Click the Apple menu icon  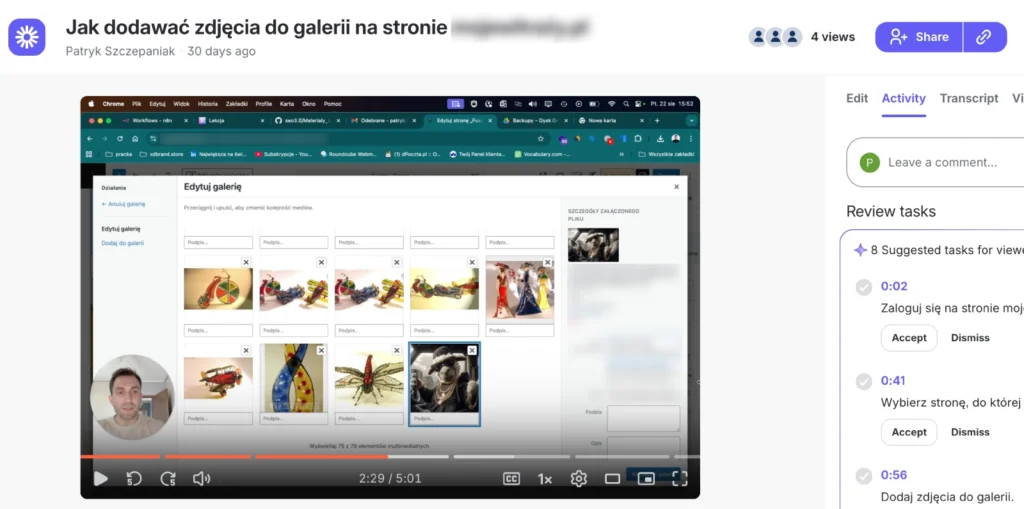pyautogui.click(x=91, y=104)
